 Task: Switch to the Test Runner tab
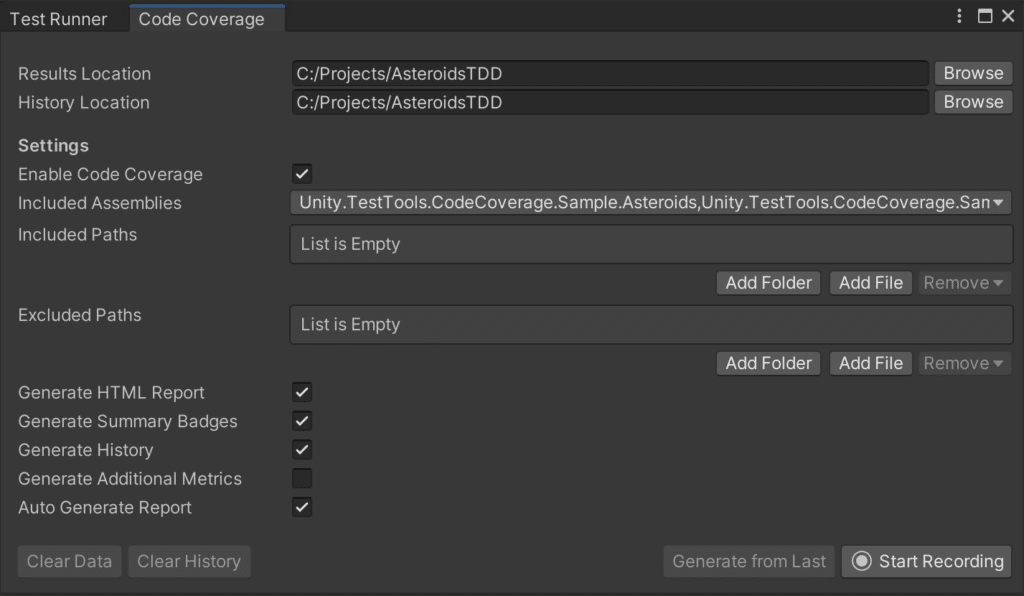click(62, 17)
